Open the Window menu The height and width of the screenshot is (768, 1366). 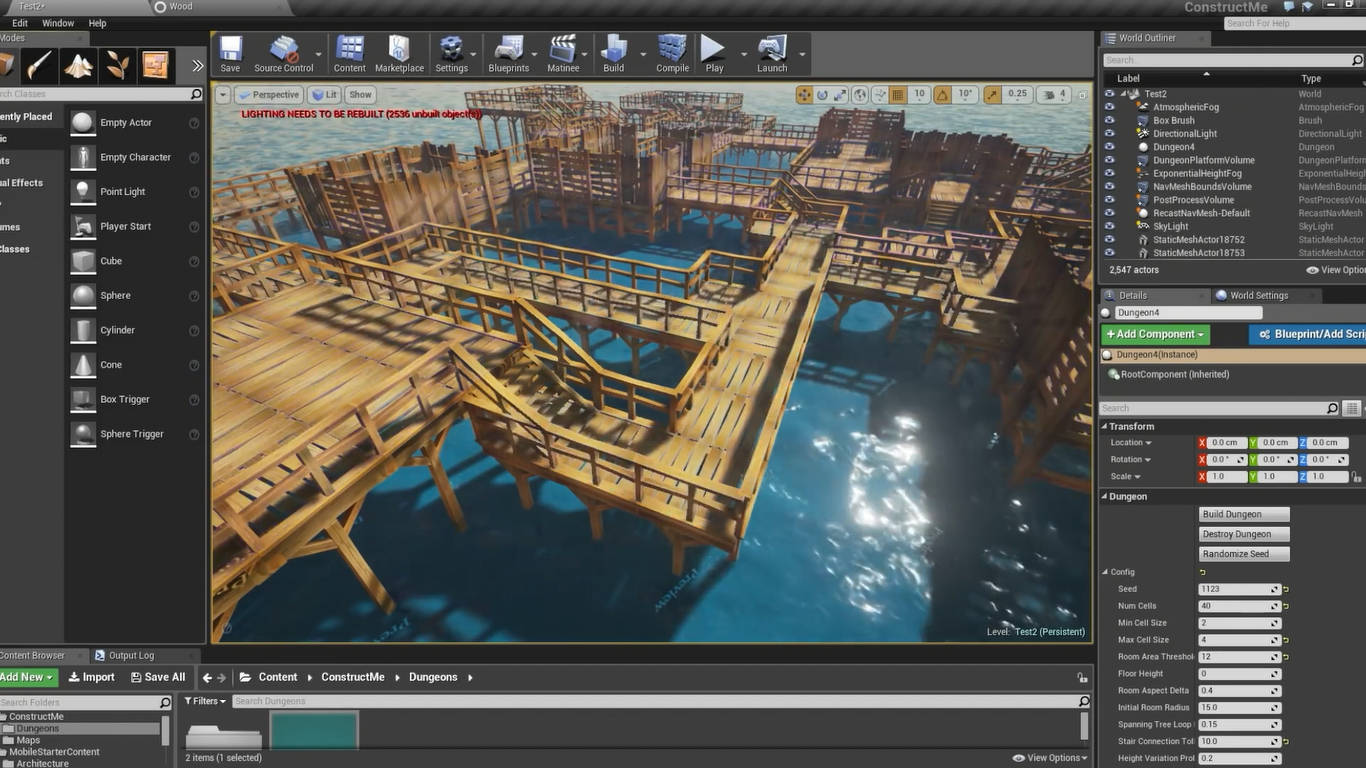58,23
